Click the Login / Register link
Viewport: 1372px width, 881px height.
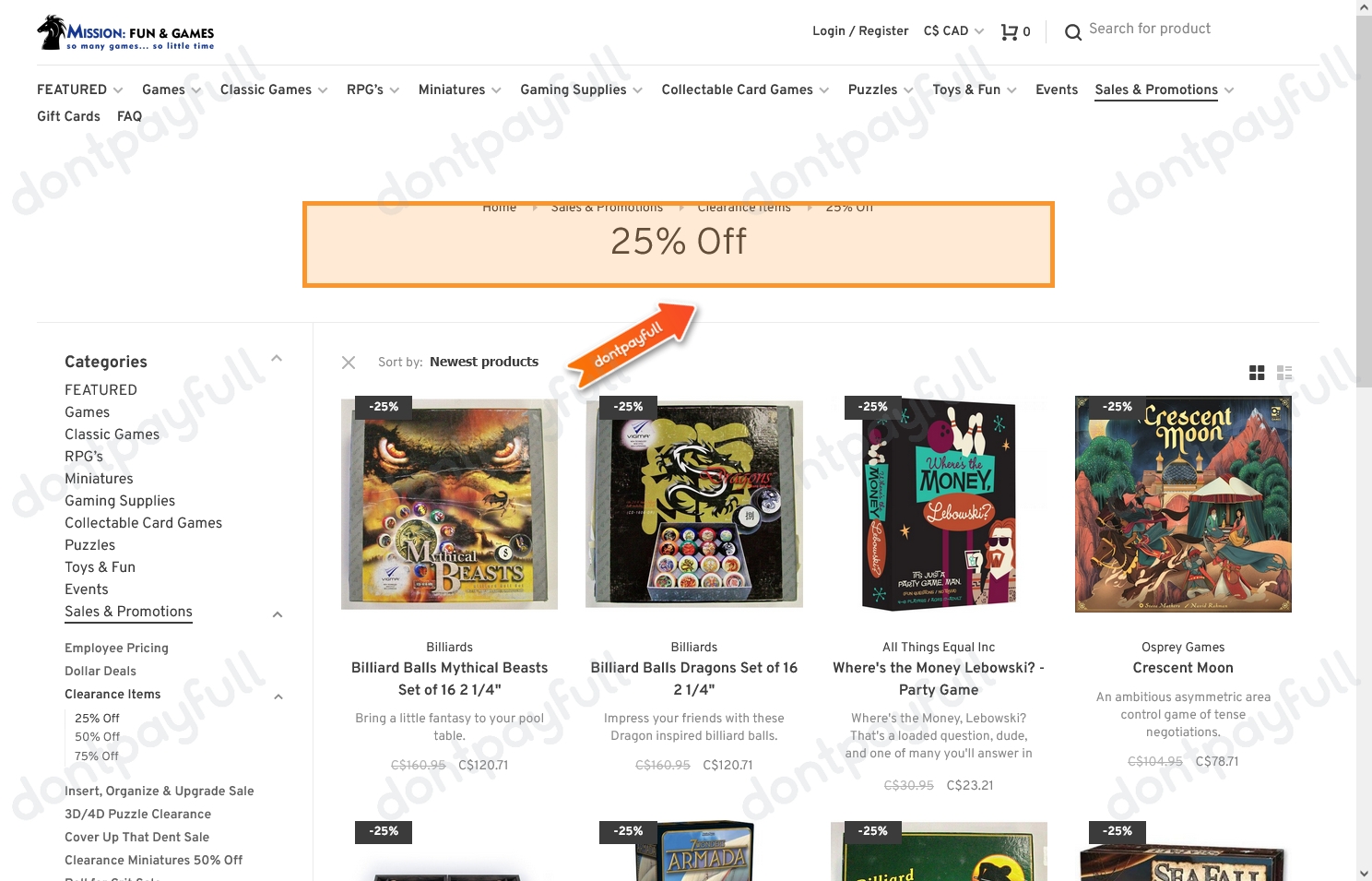(x=860, y=30)
